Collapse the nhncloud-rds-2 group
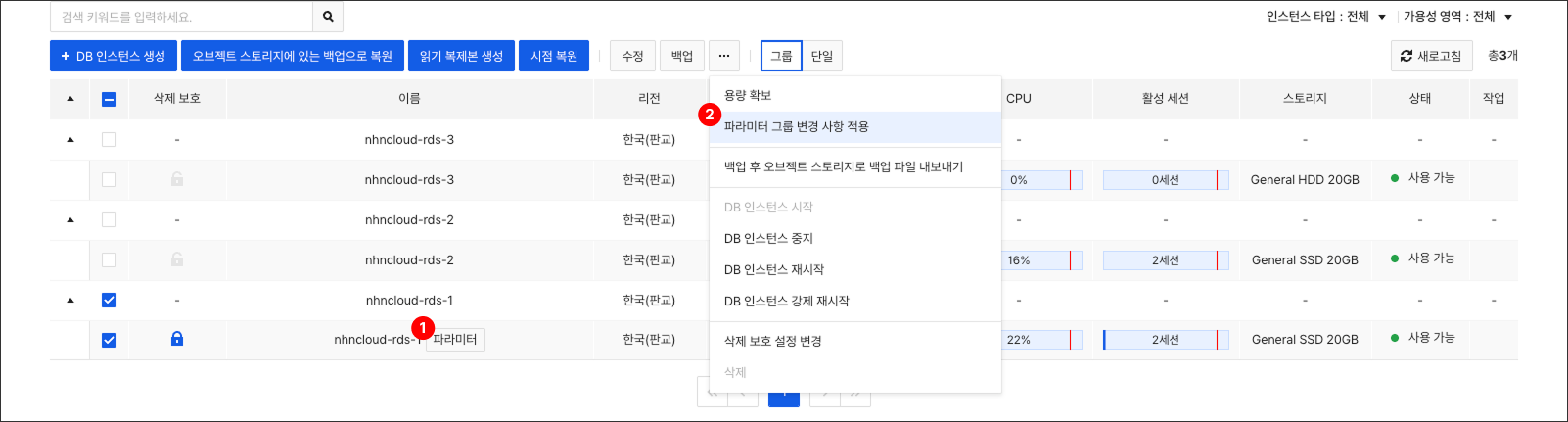1568x422 pixels. point(70,220)
